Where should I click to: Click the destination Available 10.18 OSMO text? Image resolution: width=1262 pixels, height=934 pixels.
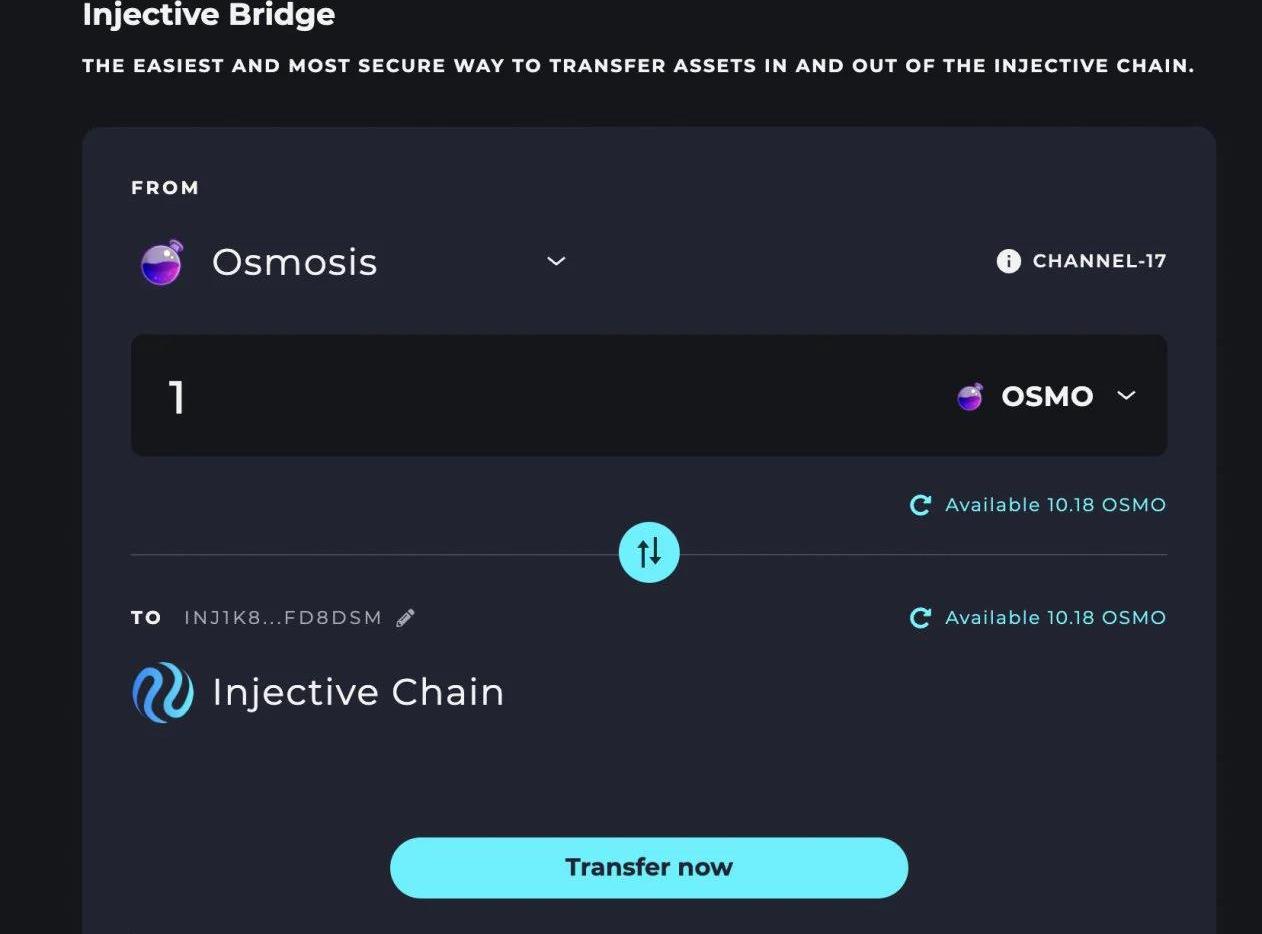click(x=1055, y=618)
